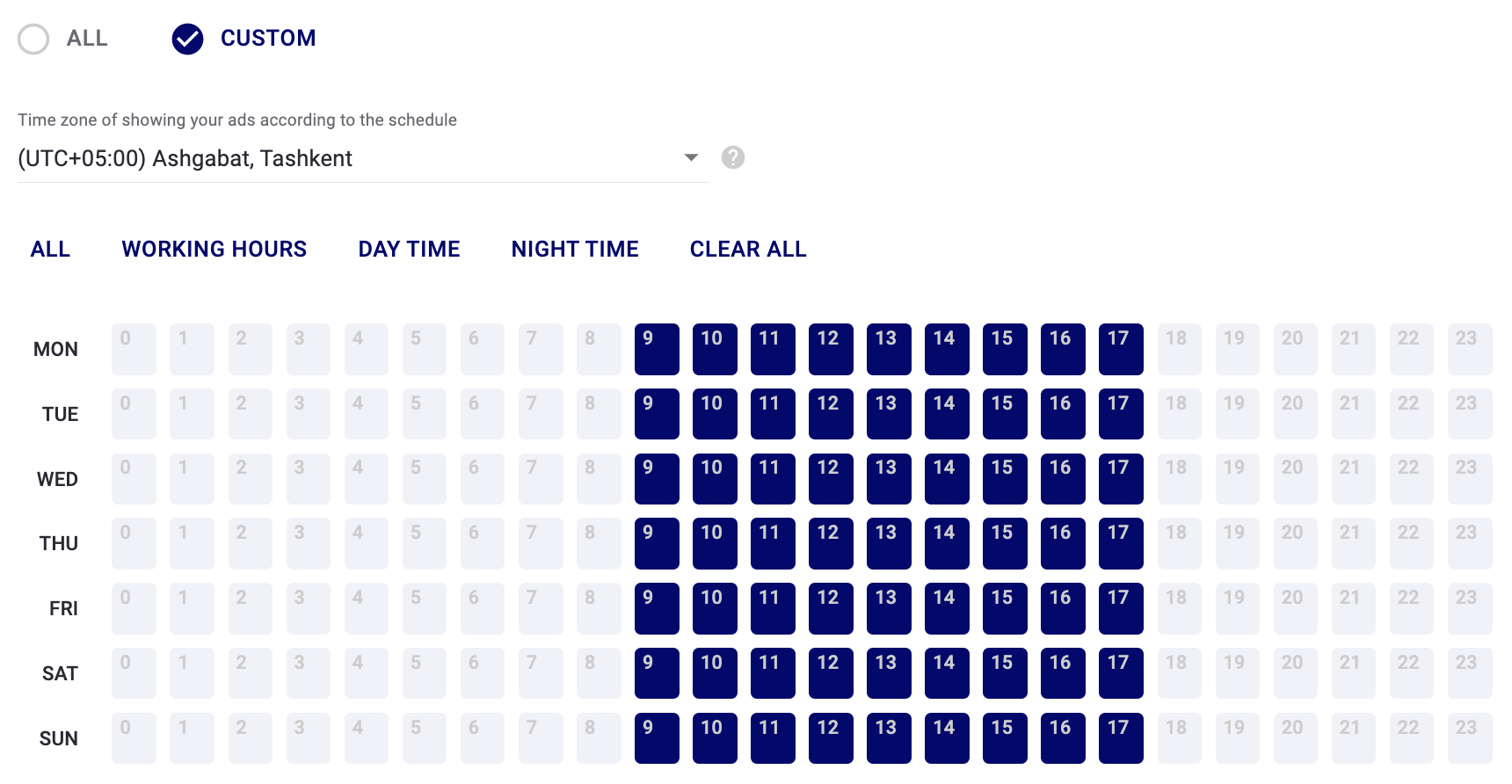
Task: Open the time zone dropdown arrow
Action: click(x=692, y=157)
